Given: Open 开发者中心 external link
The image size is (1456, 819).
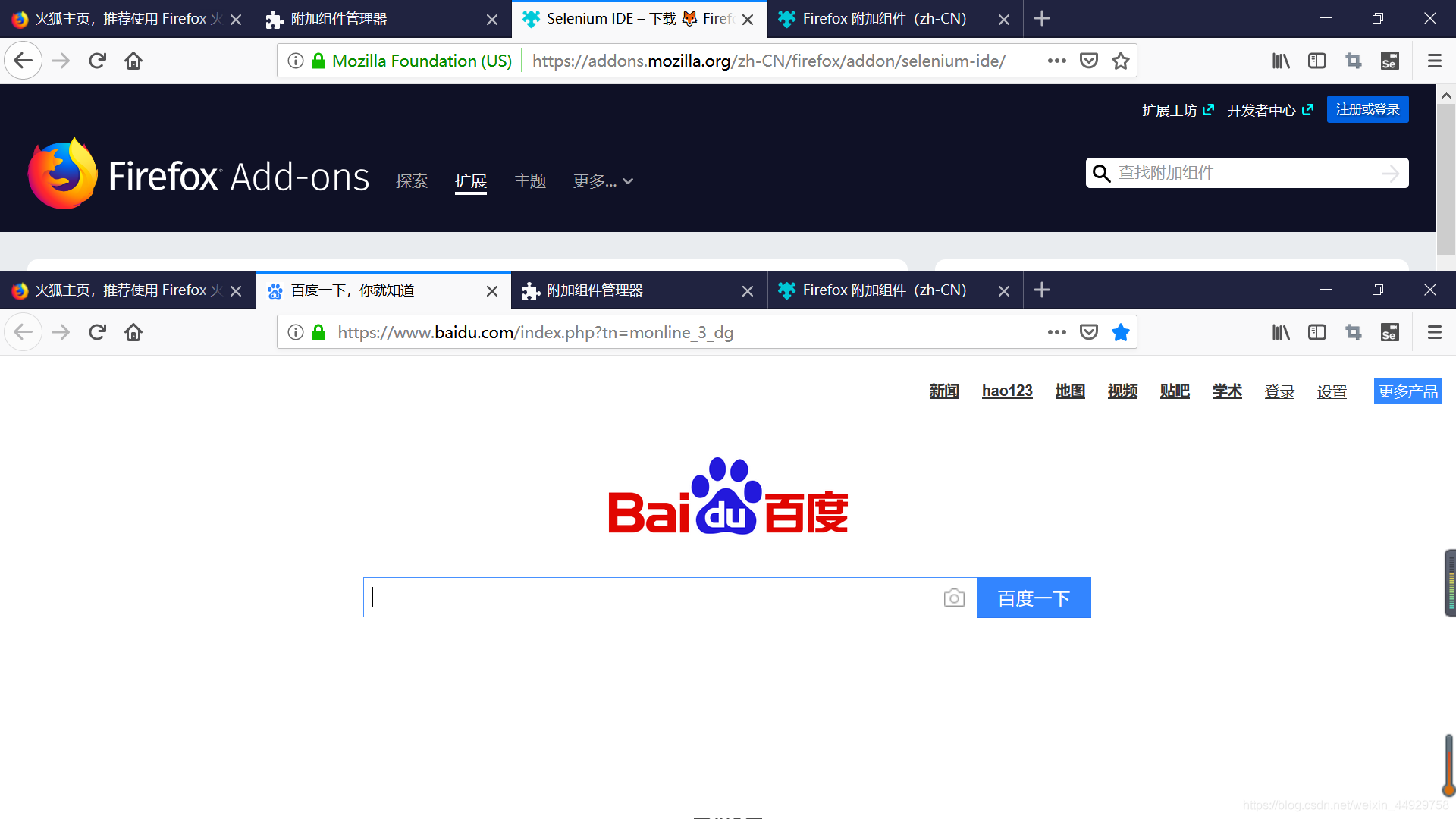Looking at the screenshot, I should pos(1270,110).
